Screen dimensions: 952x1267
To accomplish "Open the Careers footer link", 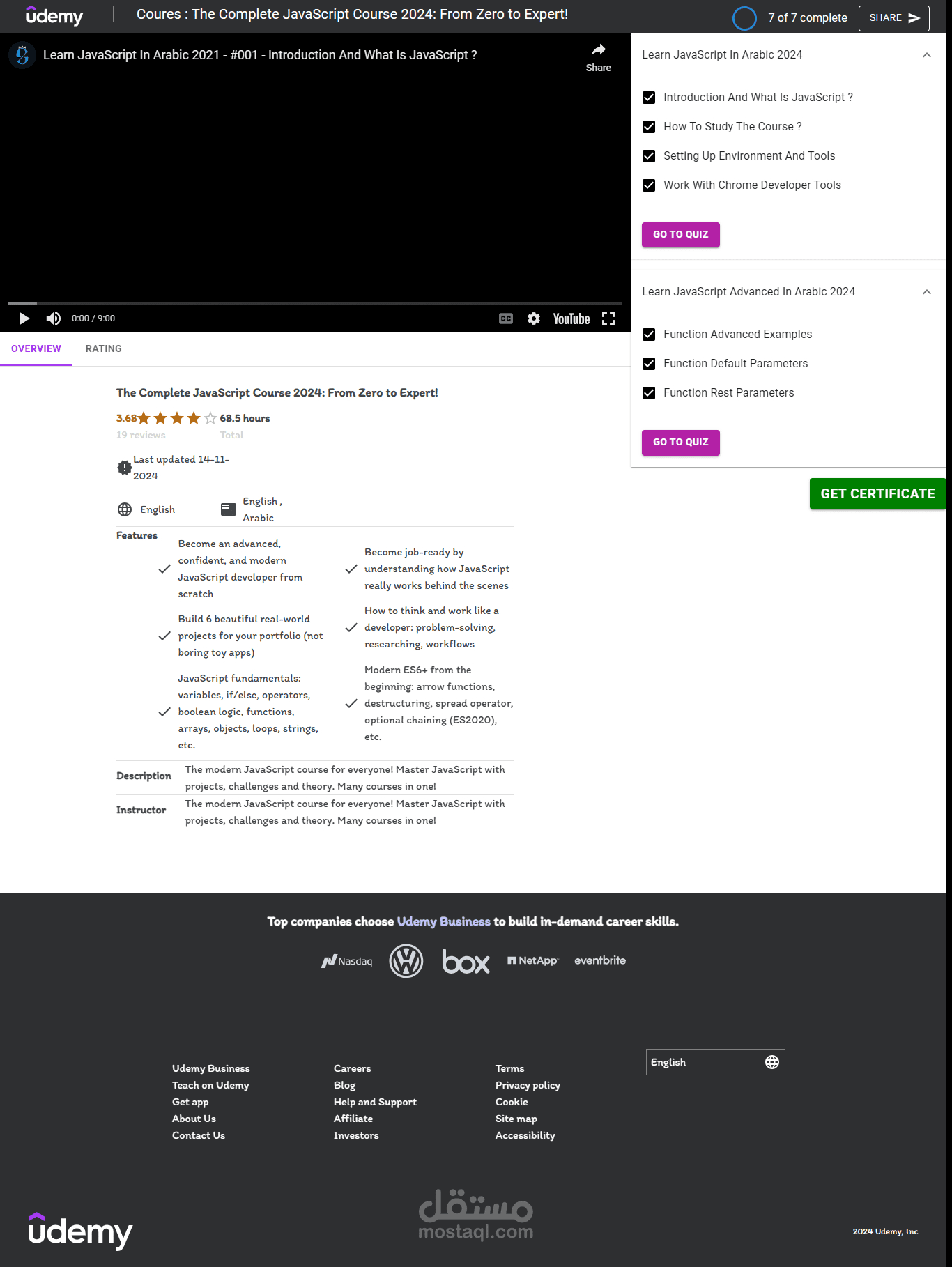I will point(353,1068).
